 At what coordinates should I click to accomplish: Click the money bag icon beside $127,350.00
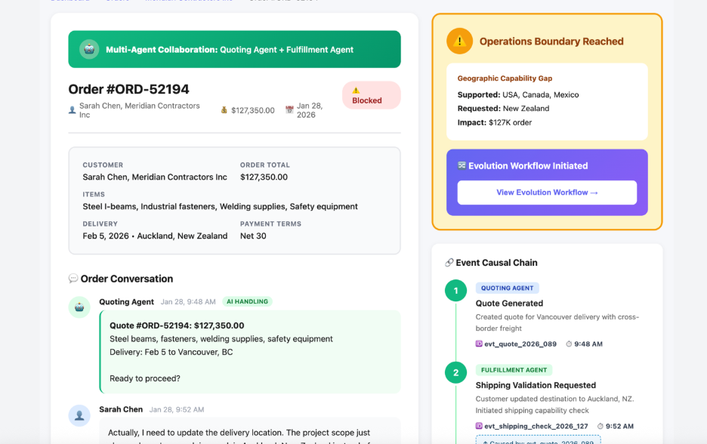coord(224,110)
